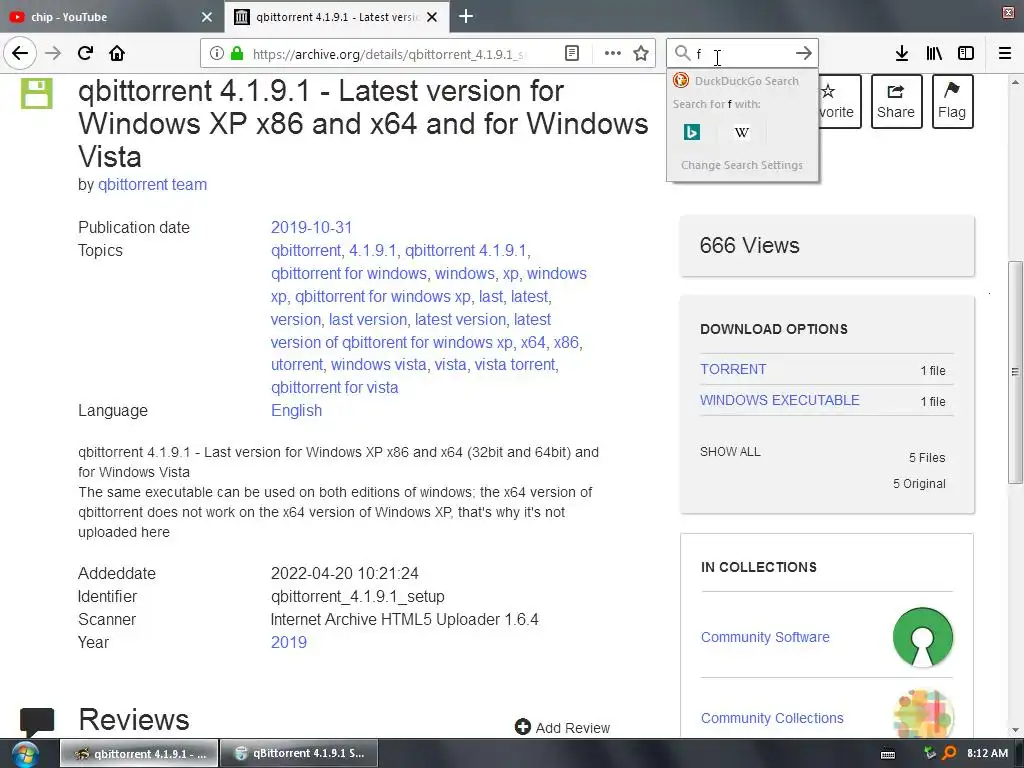The width and height of the screenshot is (1024, 768).
Task: Click the green secure connection padlock
Action: point(237,53)
